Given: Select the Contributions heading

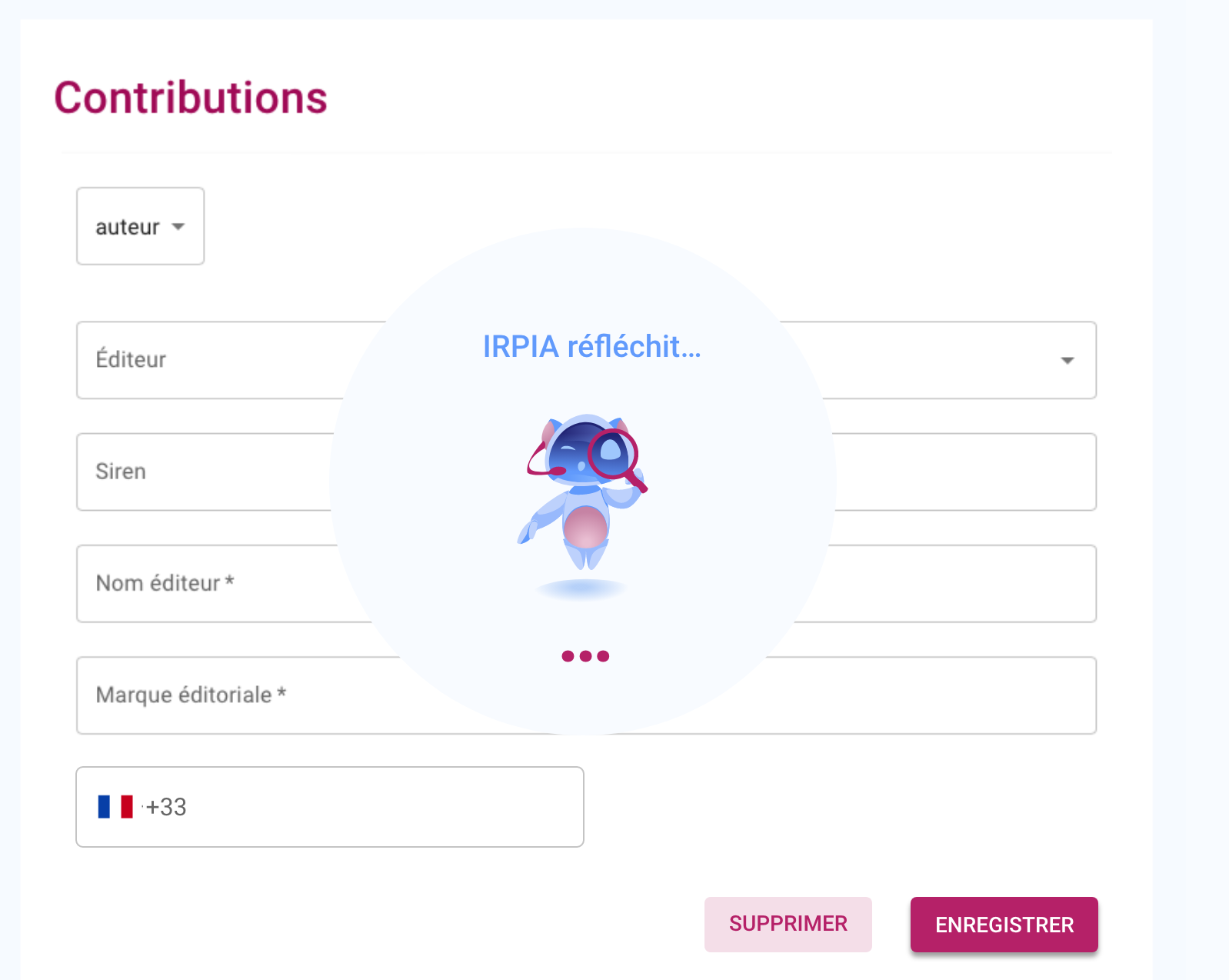Looking at the screenshot, I should (x=189, y=96).
